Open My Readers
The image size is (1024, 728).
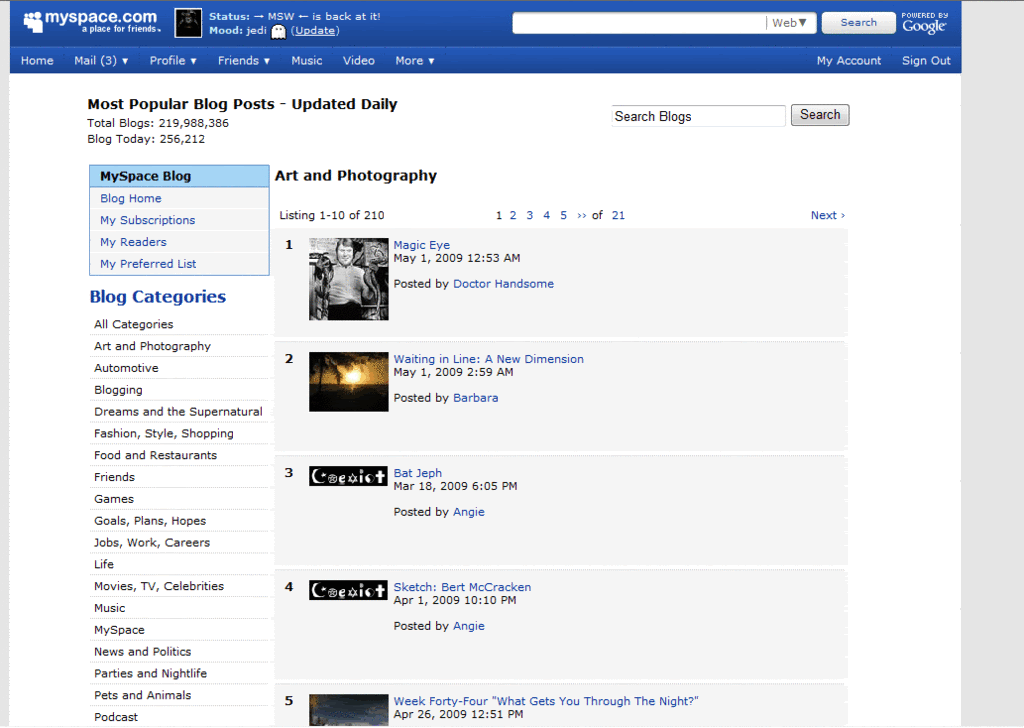(133, 242)
